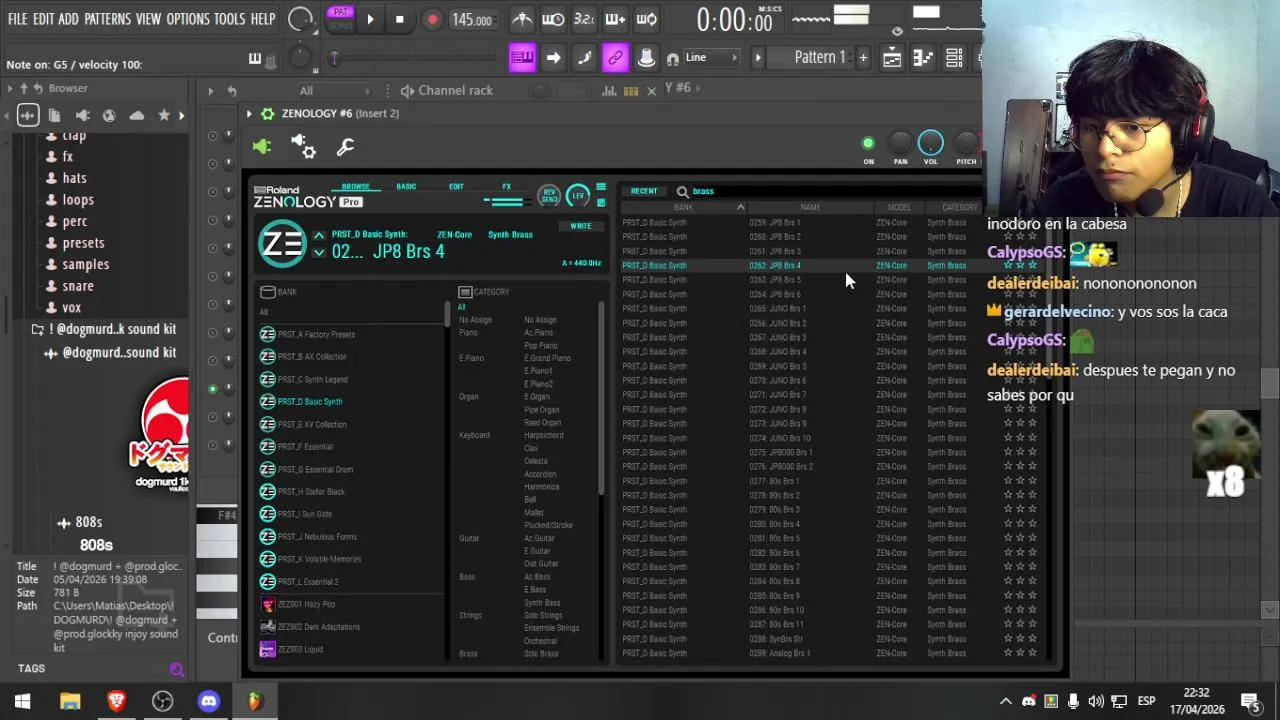Expand the ZENOLOGY #6 plugin menu arrow

pos(249,114)
